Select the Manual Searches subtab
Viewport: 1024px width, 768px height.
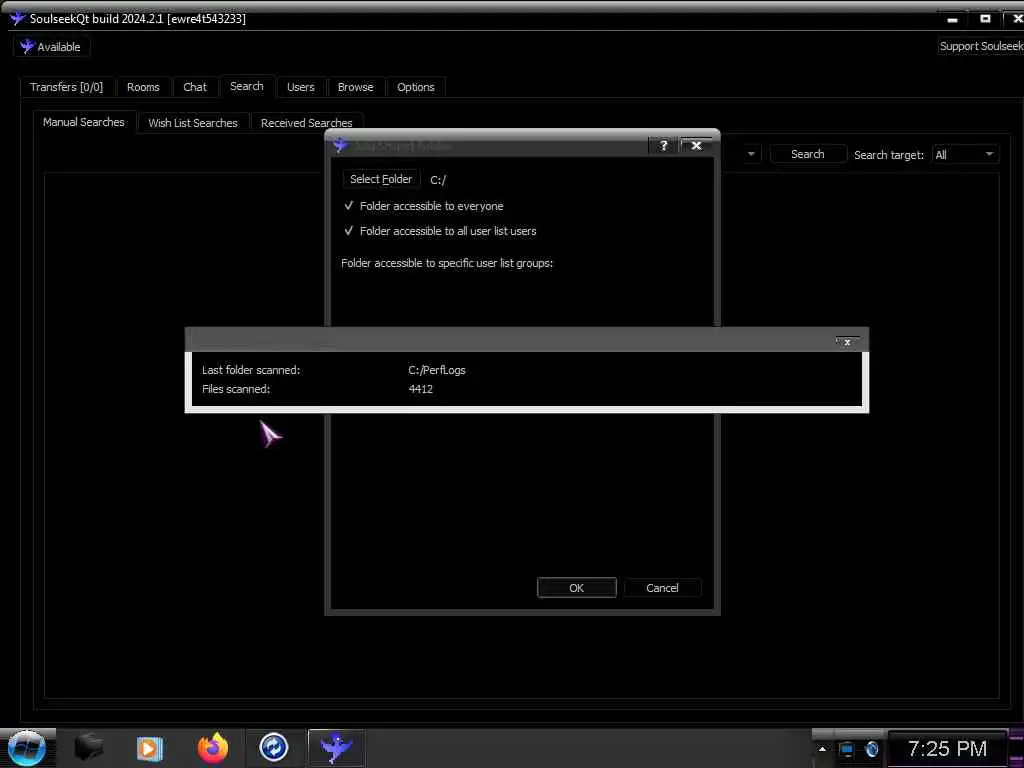[x=84, y=122]
